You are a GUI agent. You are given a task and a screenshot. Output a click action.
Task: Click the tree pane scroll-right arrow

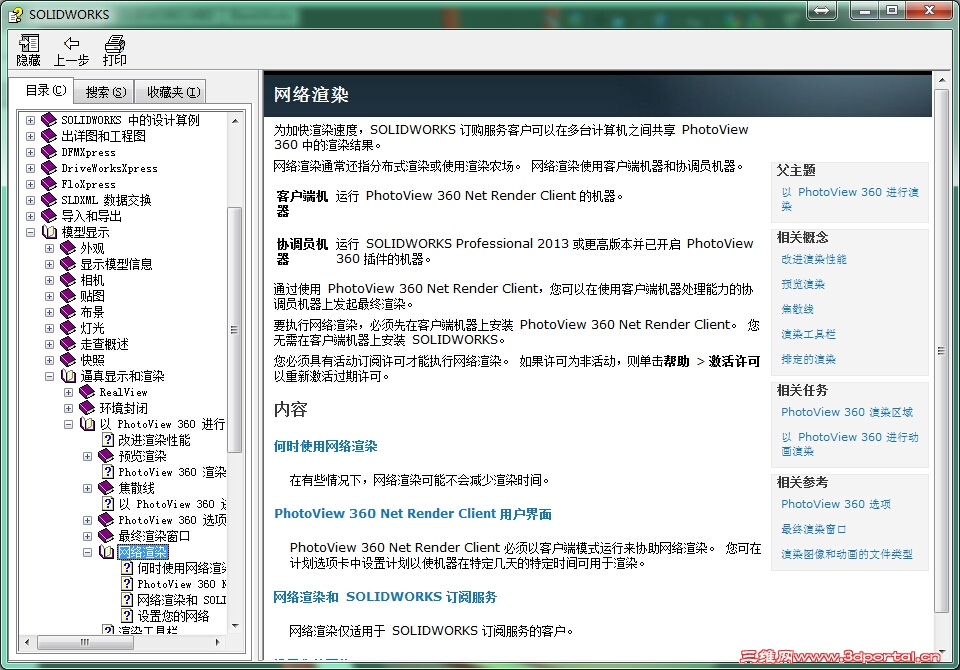(x=217, y=642)
